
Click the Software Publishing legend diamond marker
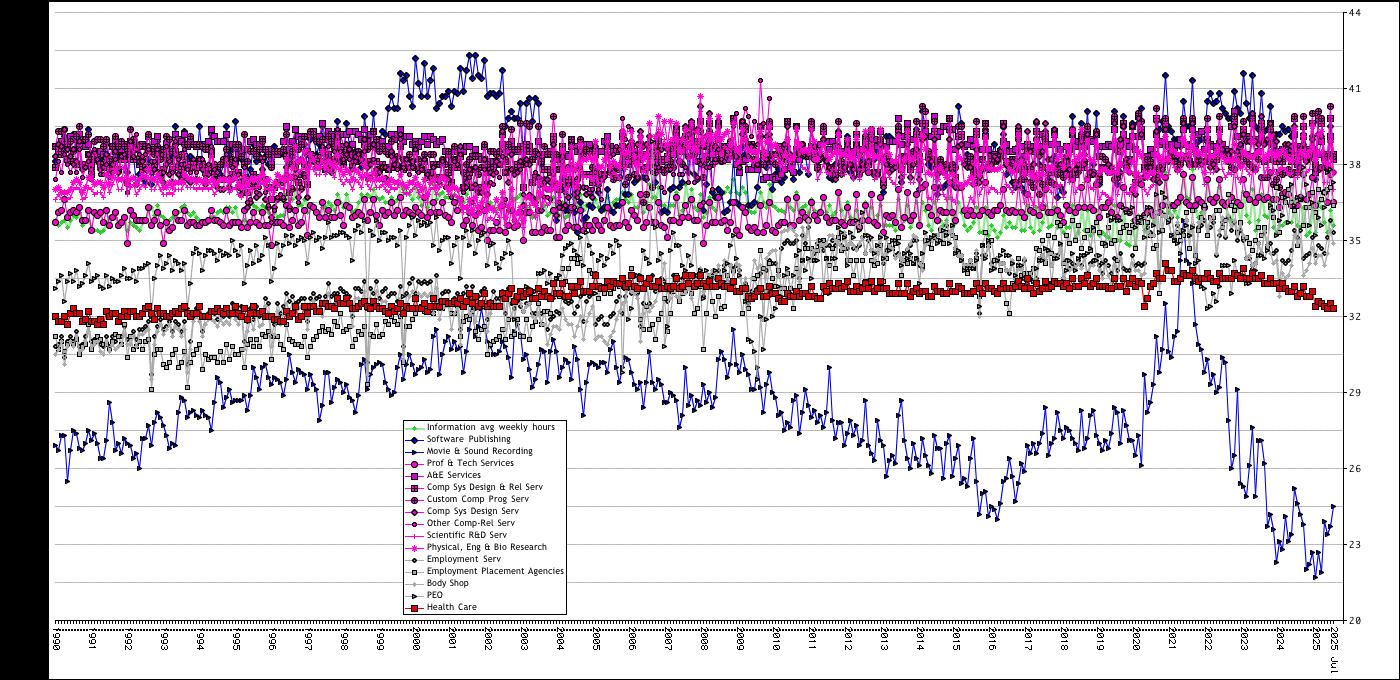tap(413, 439)
